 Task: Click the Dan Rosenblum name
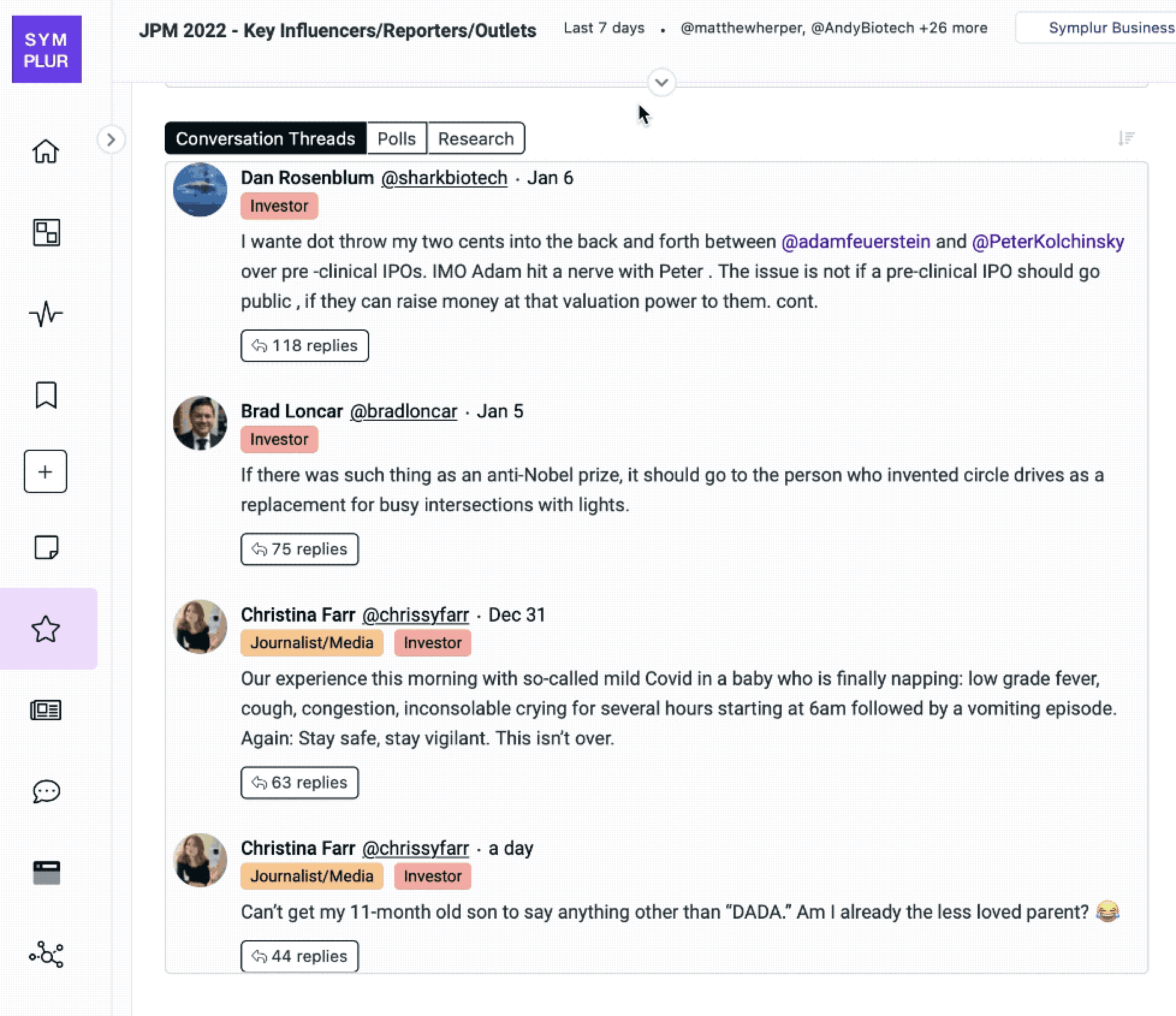click(x=307, y=178)
